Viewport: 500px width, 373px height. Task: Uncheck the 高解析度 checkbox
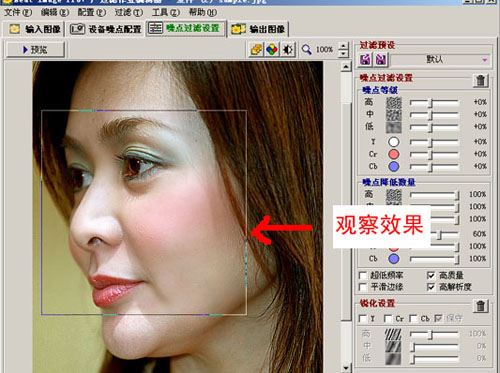click(x=431, y=287)
